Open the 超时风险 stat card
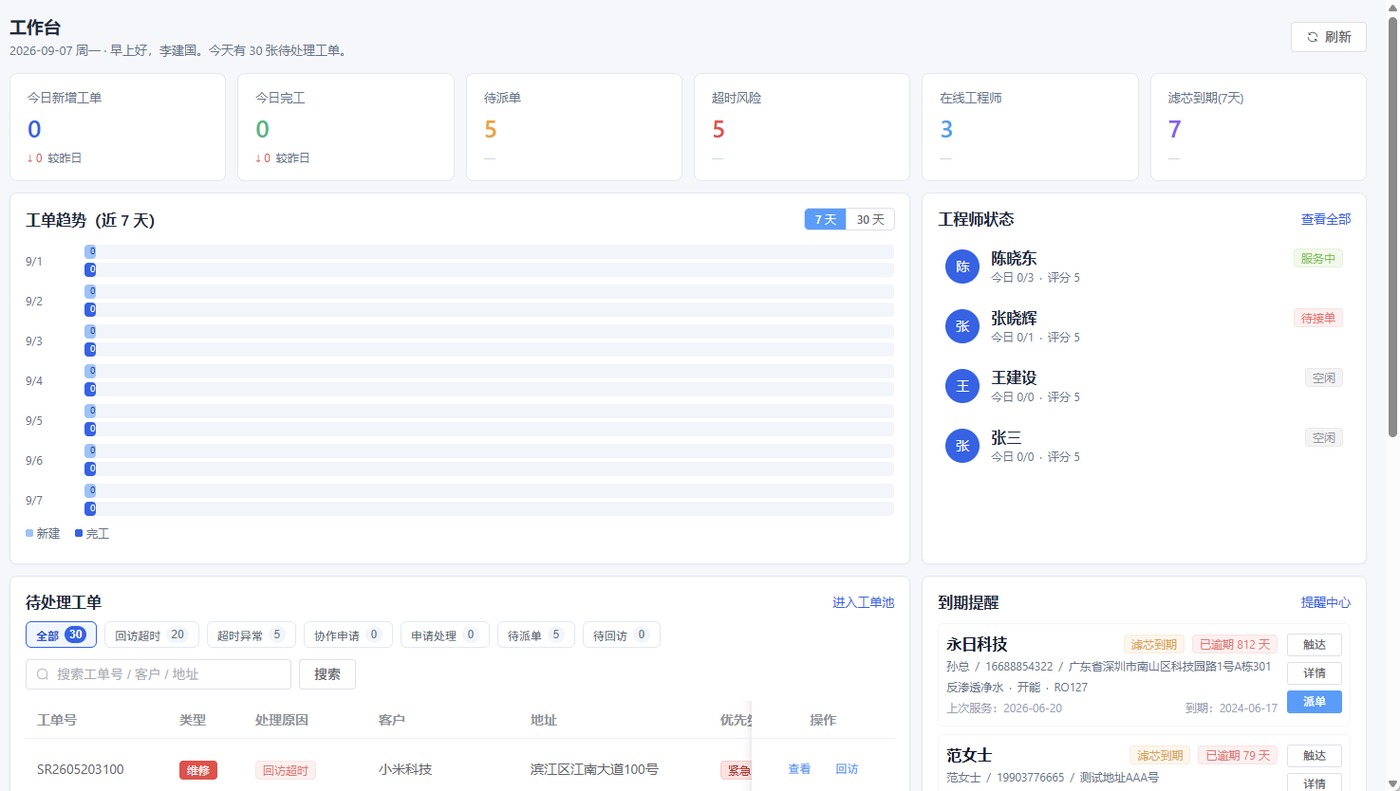Screen dimensions: 1400x791 802,127
